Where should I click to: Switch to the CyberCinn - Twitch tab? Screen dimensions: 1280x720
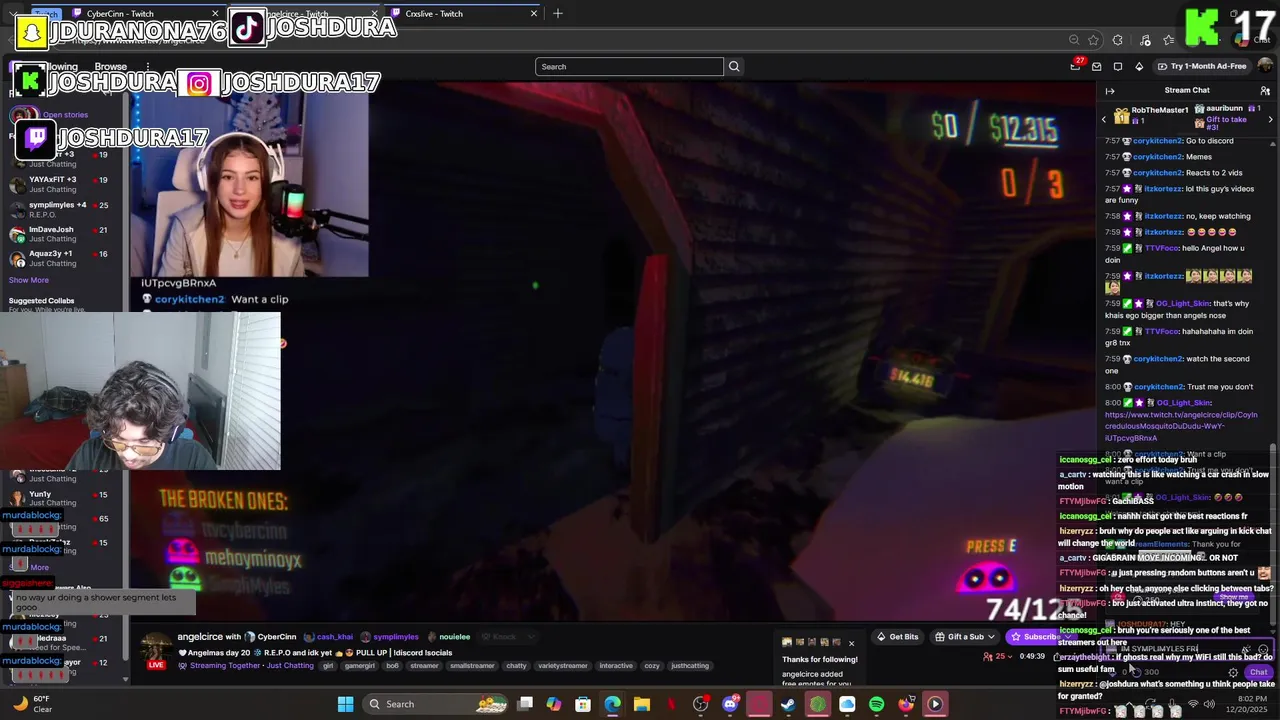120,14
